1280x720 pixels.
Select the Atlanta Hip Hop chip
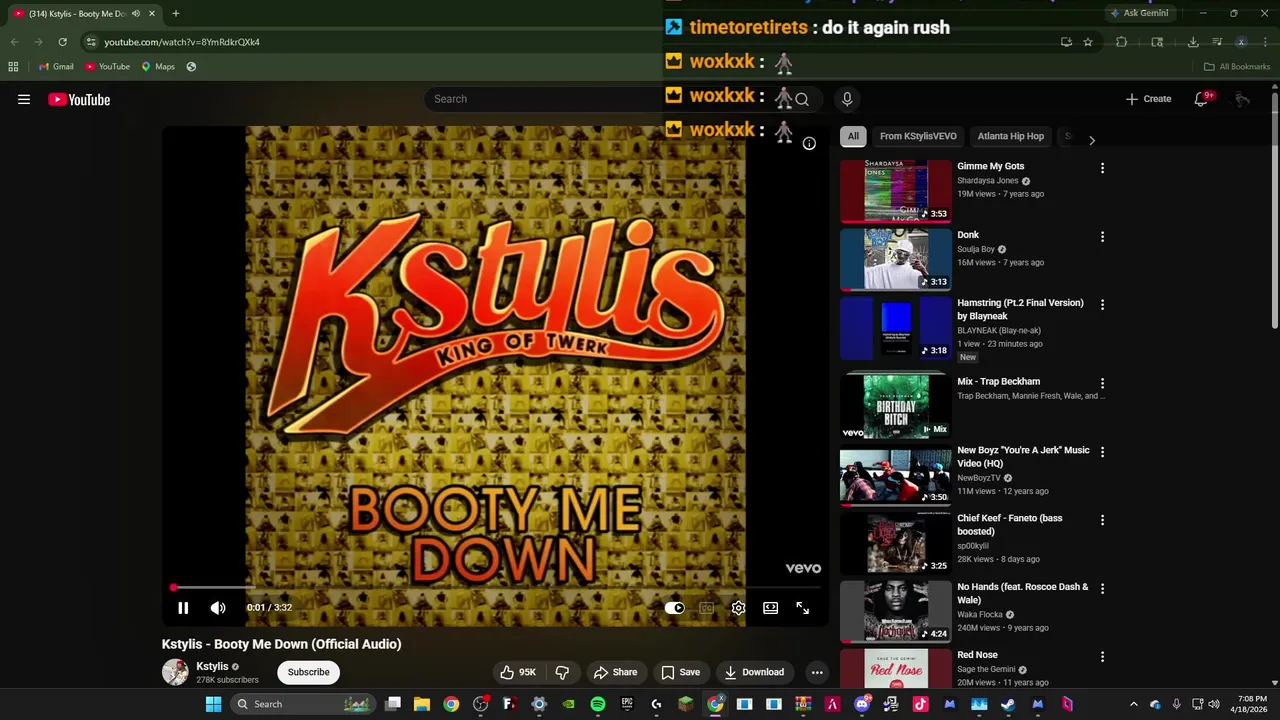pos(1010,136)
